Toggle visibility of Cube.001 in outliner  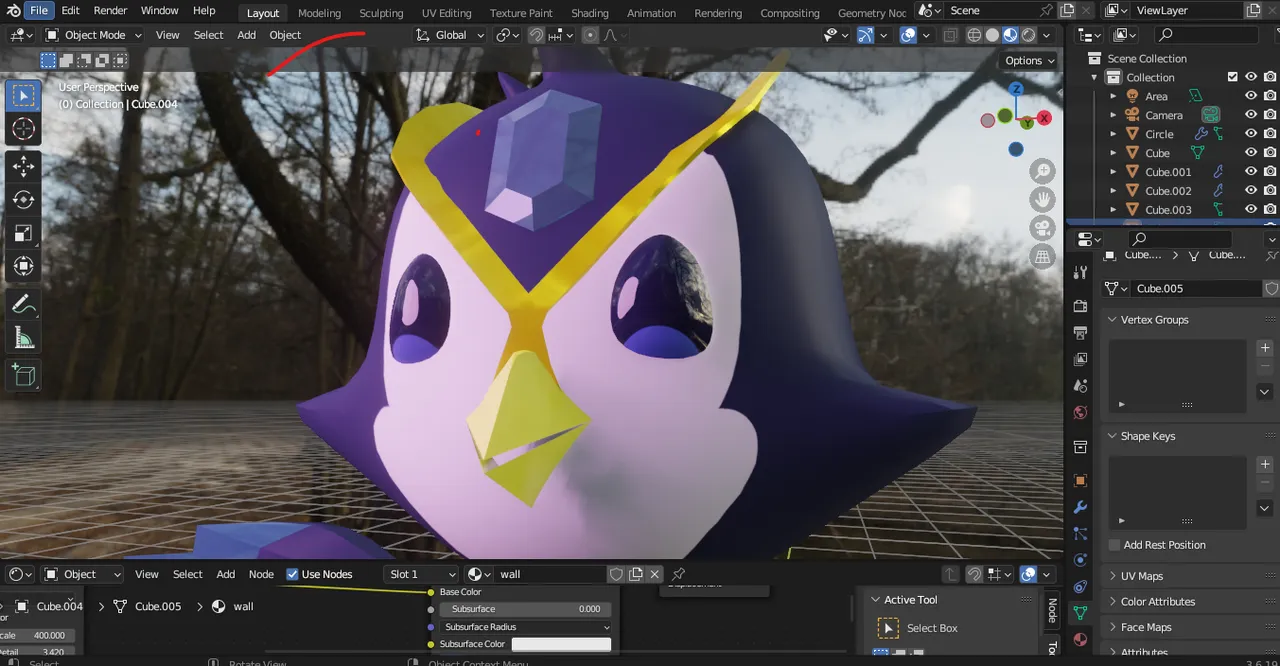(1250, 172)
